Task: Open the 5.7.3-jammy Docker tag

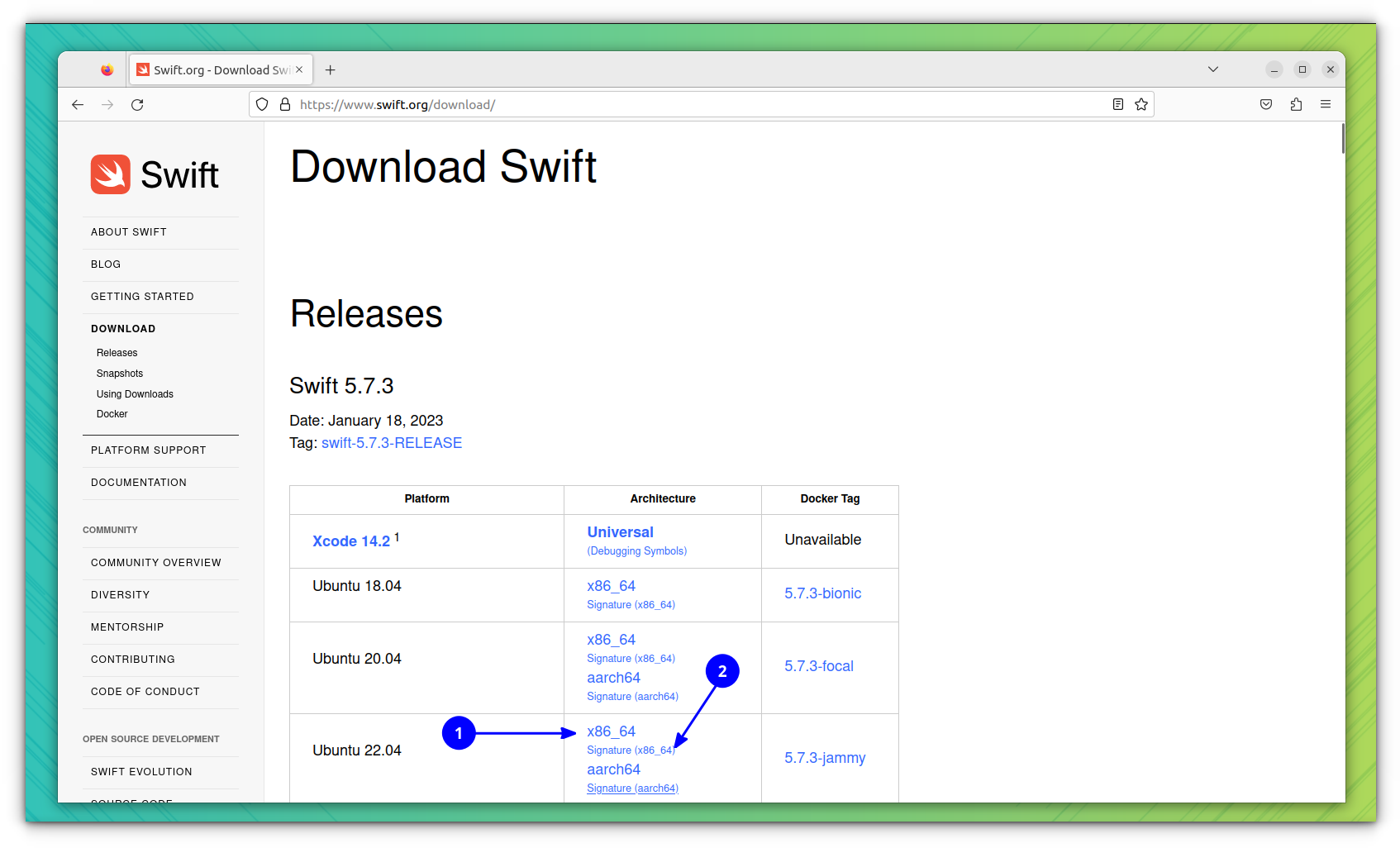Action: tap(825, 758)
